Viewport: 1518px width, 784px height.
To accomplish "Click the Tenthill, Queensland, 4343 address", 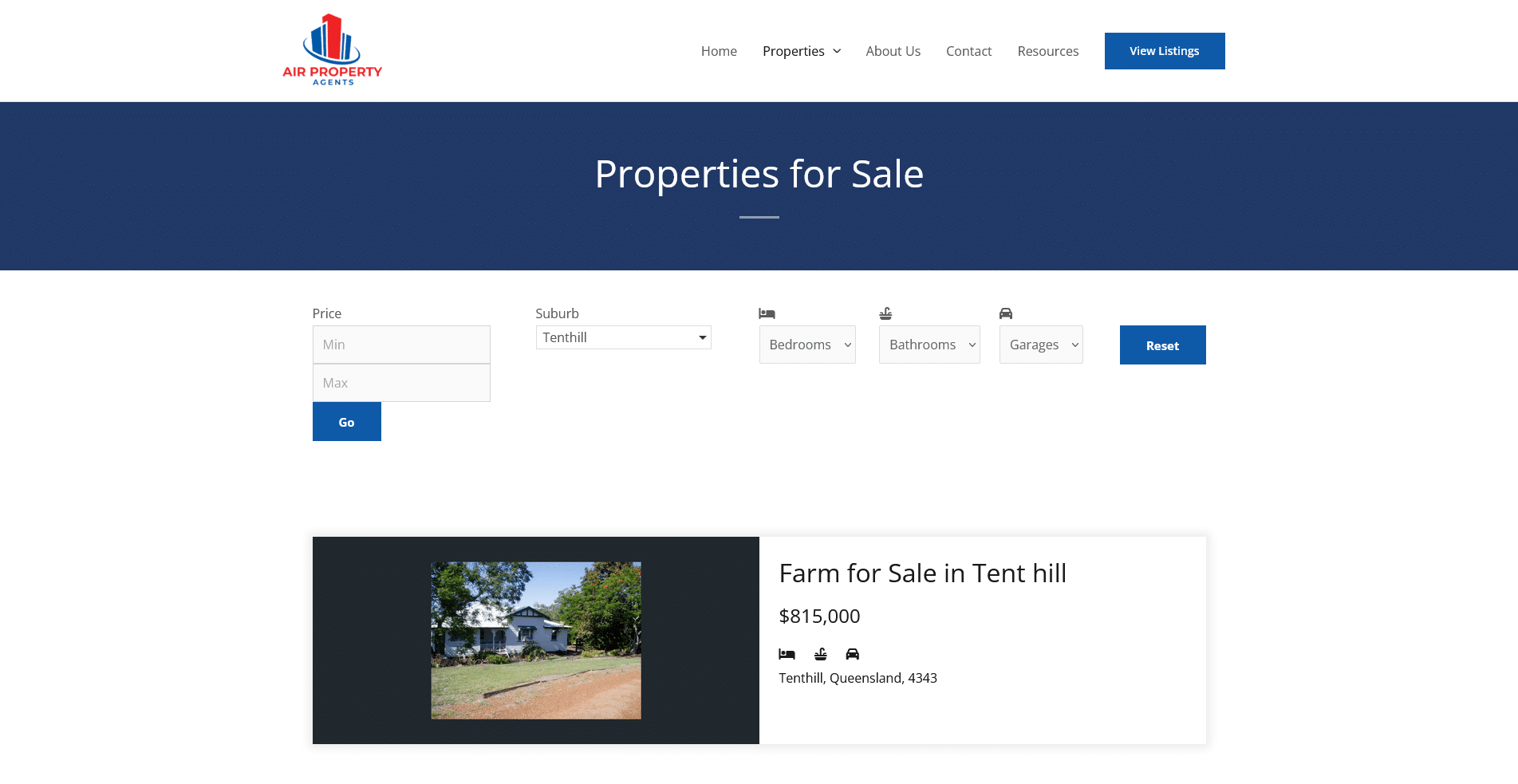I will point(858,678).
